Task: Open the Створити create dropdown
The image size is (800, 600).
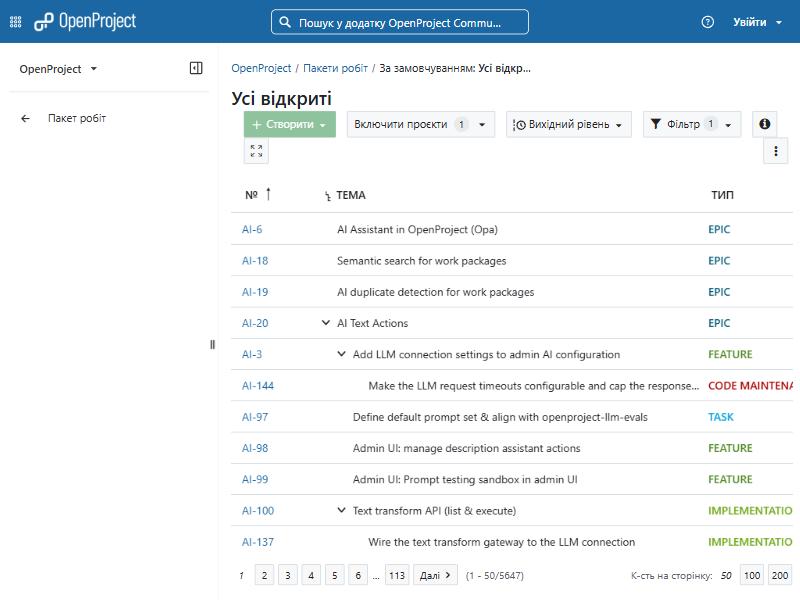Action: [x=289, y=124]
